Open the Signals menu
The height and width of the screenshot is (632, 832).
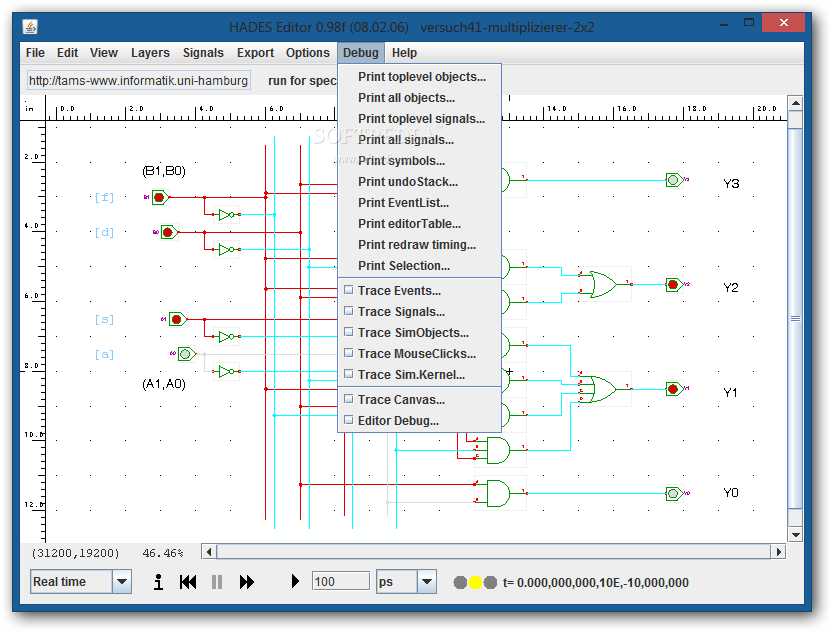pos(203,53)
